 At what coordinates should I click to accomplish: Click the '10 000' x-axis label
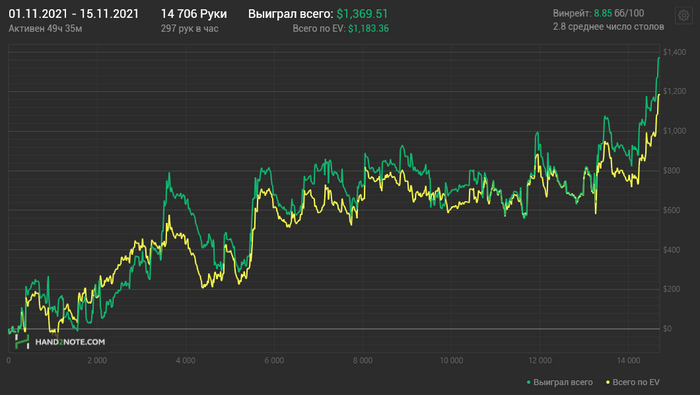pos(451,361)
